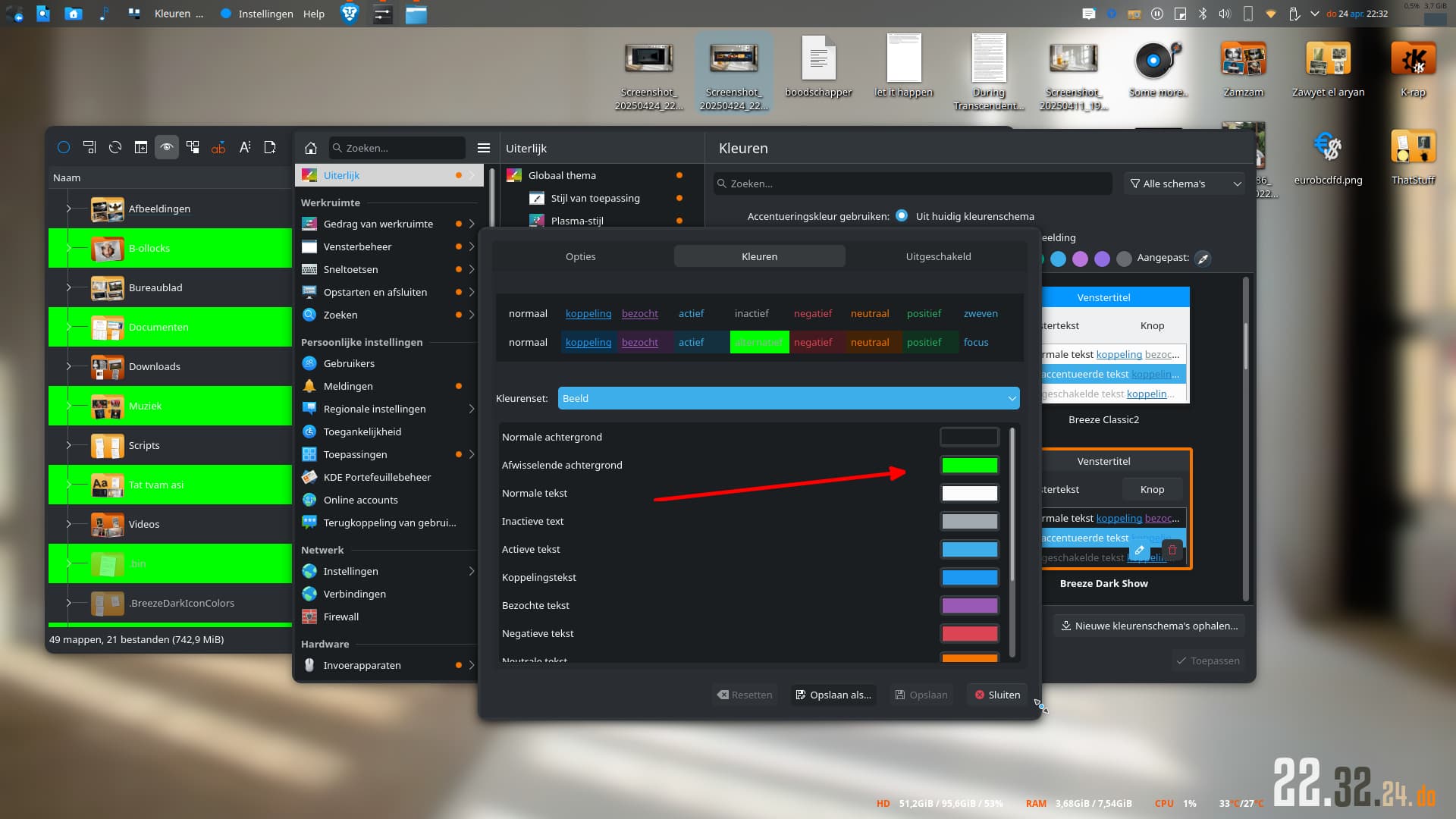This screenshot has width=1456, height=819.
Task: Open the home folder icon in the top panel
Action: [x=74, y=14]
